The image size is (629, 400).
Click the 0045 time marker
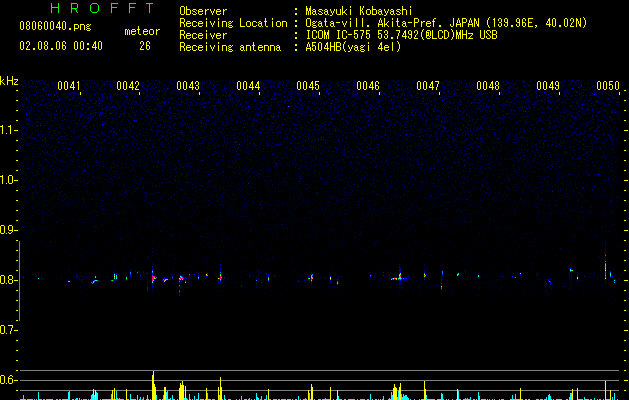308,86
